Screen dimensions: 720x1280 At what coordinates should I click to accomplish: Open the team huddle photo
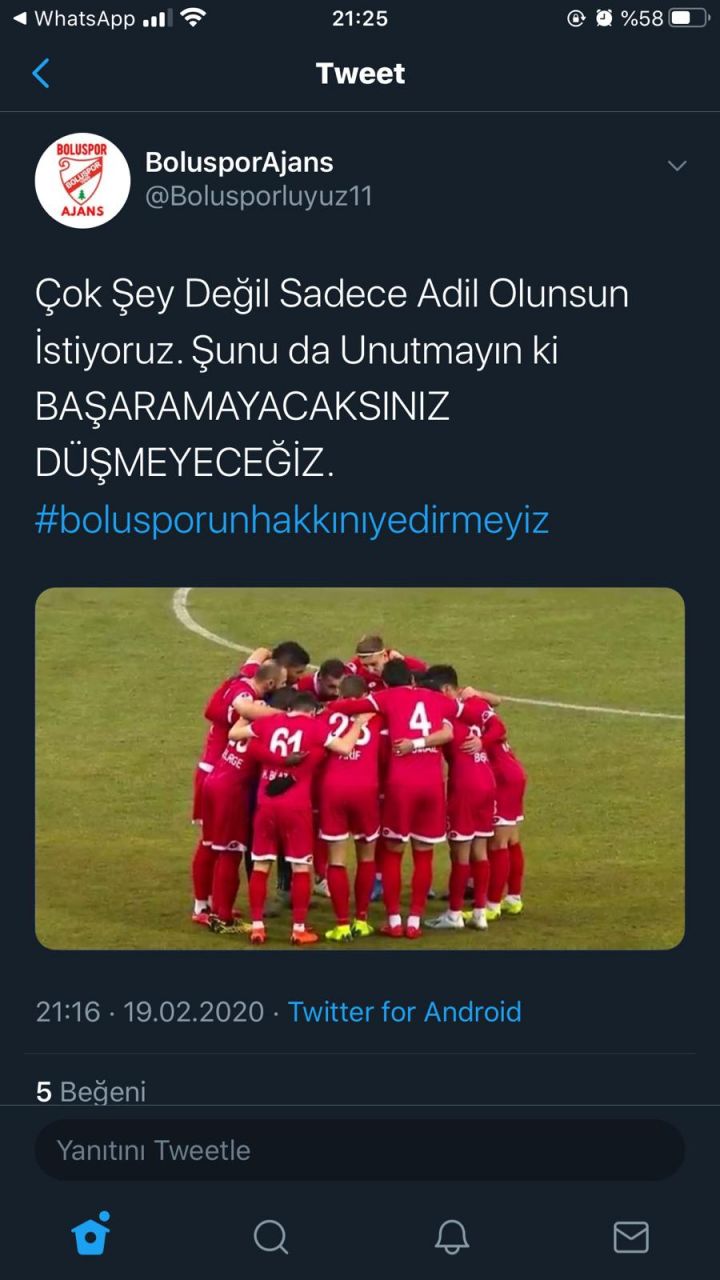point(360,768)
